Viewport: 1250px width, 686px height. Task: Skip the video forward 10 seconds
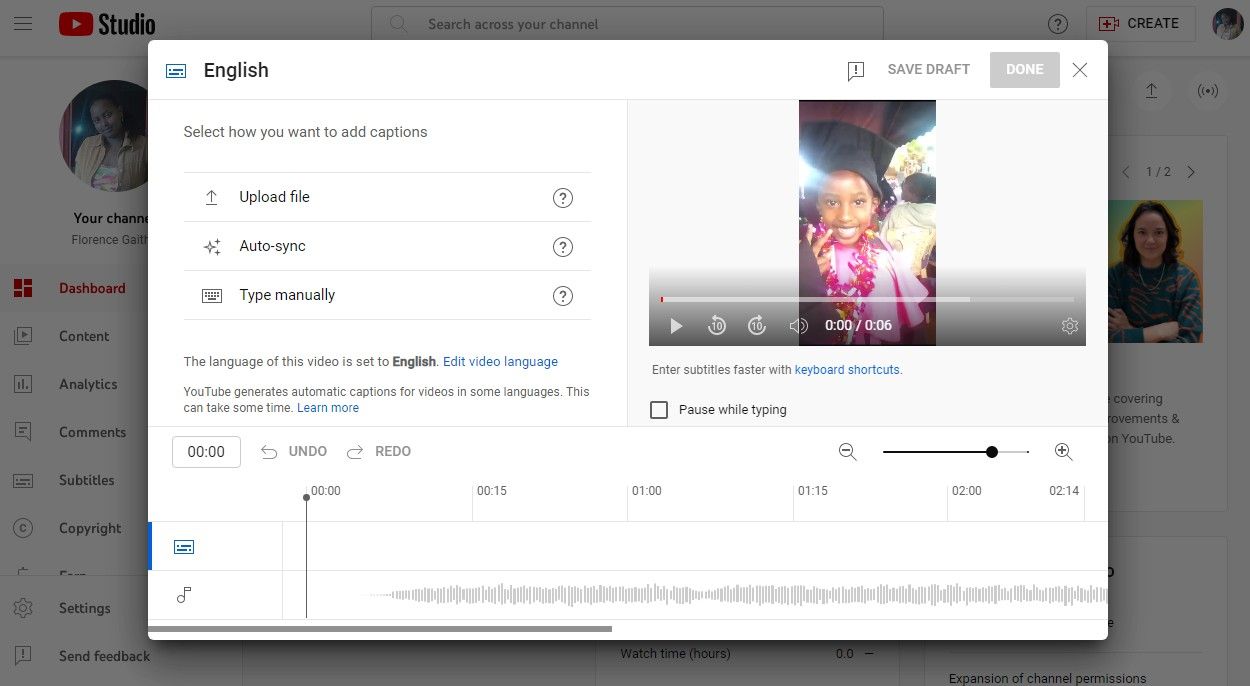757,325
